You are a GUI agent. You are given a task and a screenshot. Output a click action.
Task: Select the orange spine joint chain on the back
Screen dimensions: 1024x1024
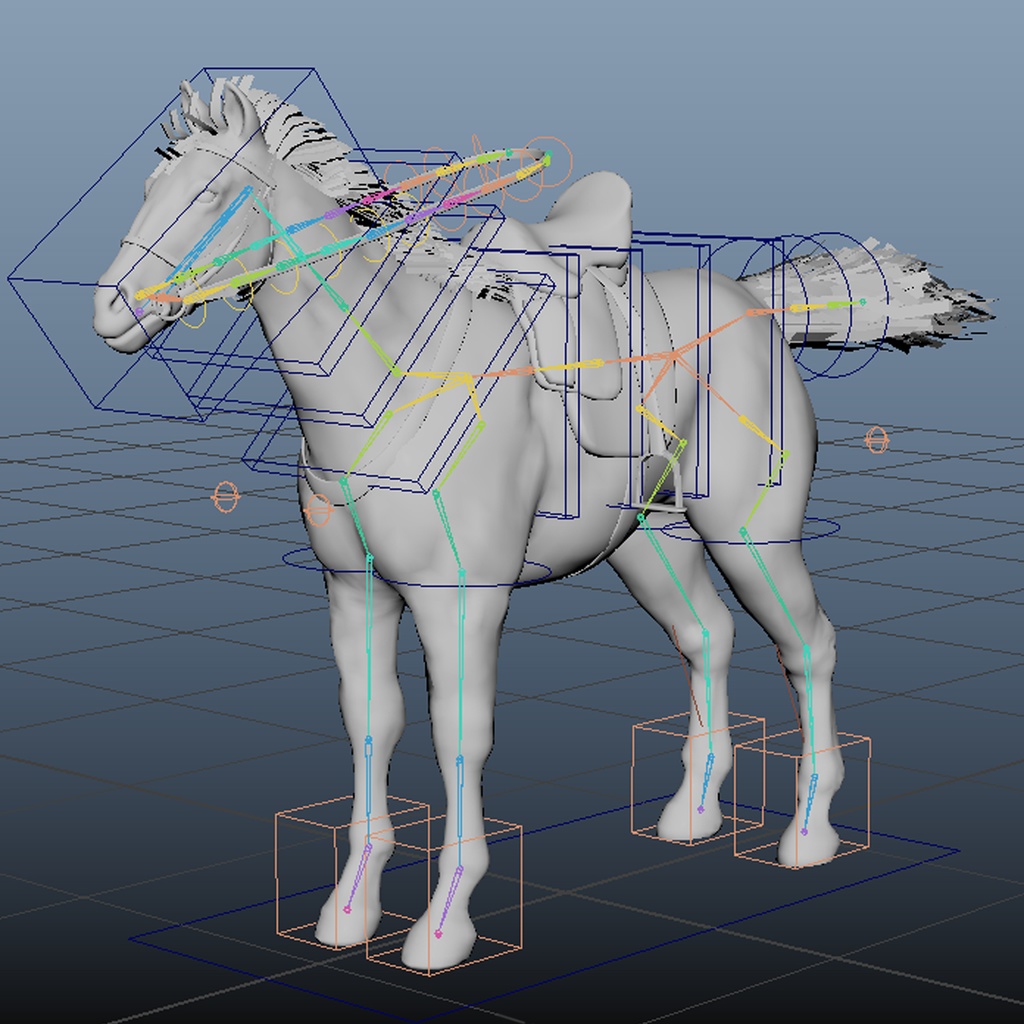620,360
